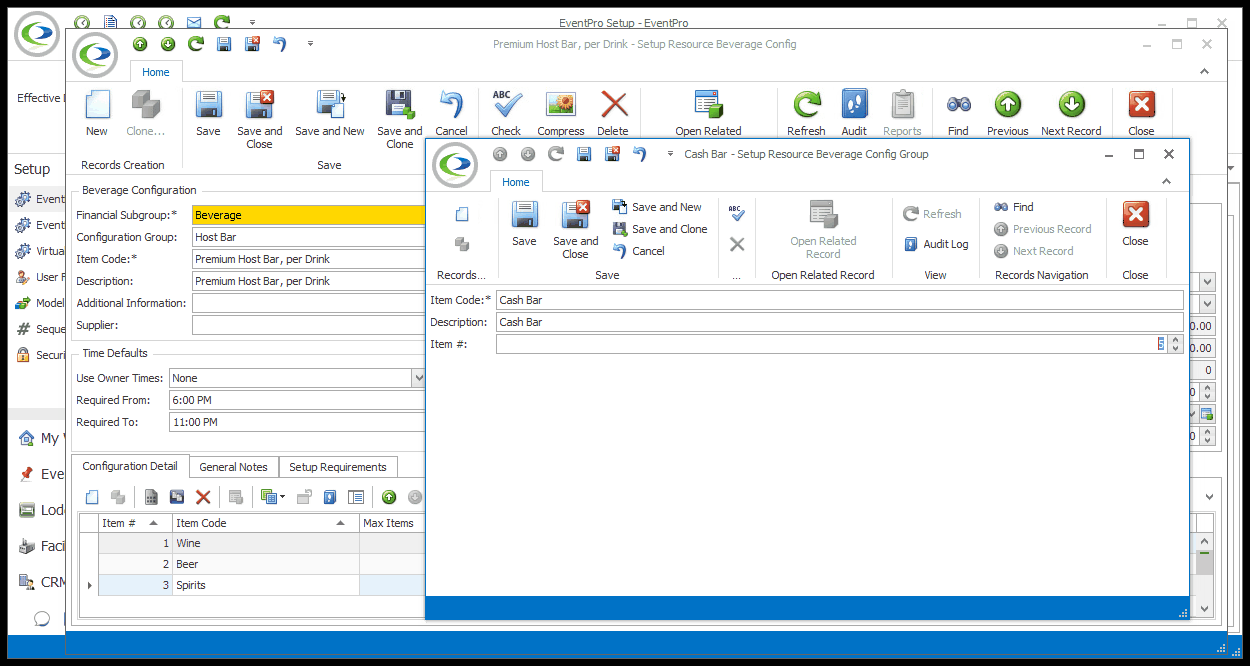Click Delete in the Beverage Config ribbon

tap(613, 113)
